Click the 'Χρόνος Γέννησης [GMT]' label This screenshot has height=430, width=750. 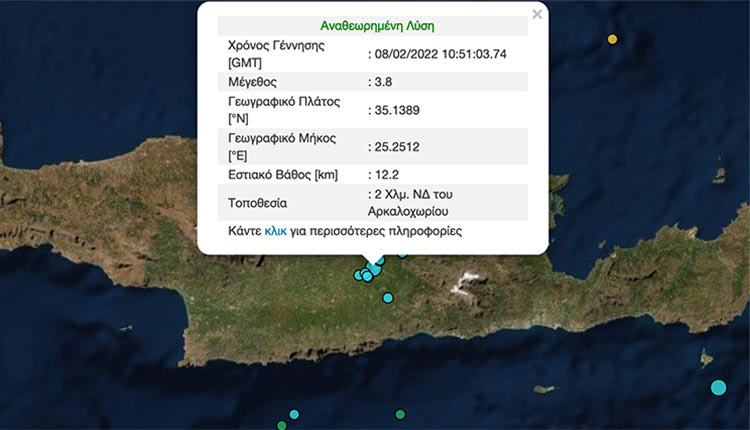276,54
